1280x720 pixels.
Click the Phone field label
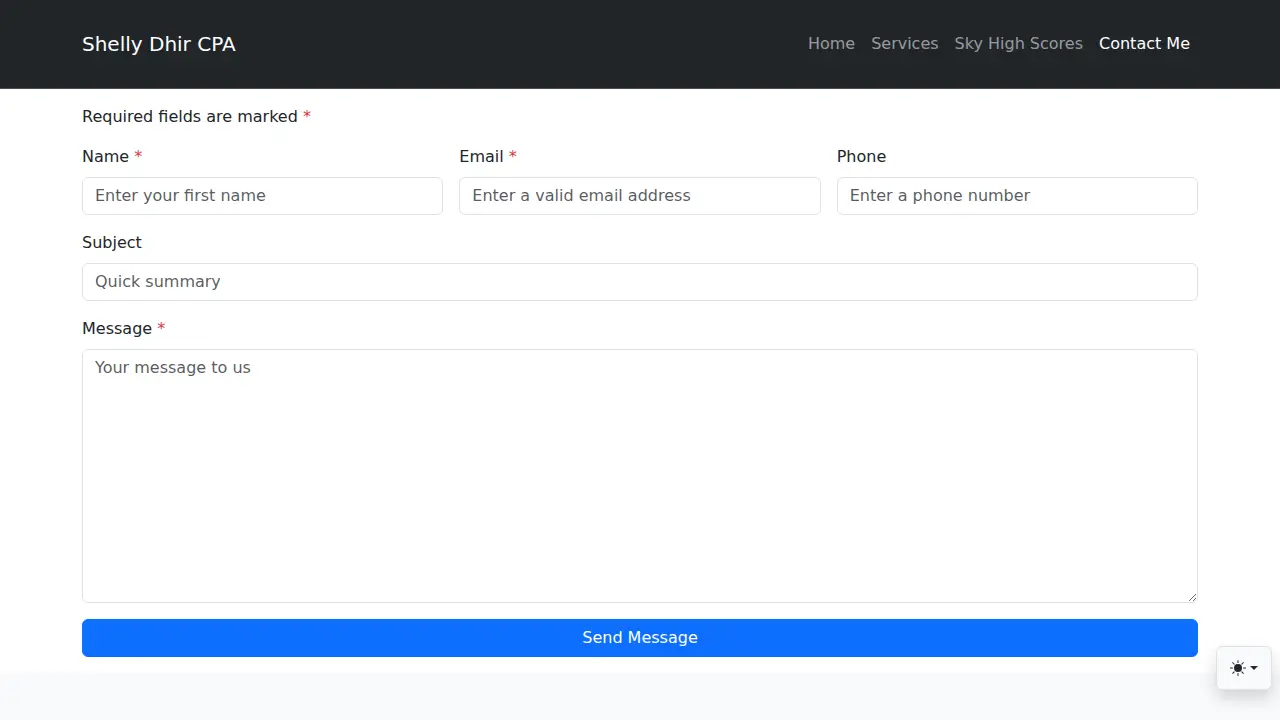(861, 157)
